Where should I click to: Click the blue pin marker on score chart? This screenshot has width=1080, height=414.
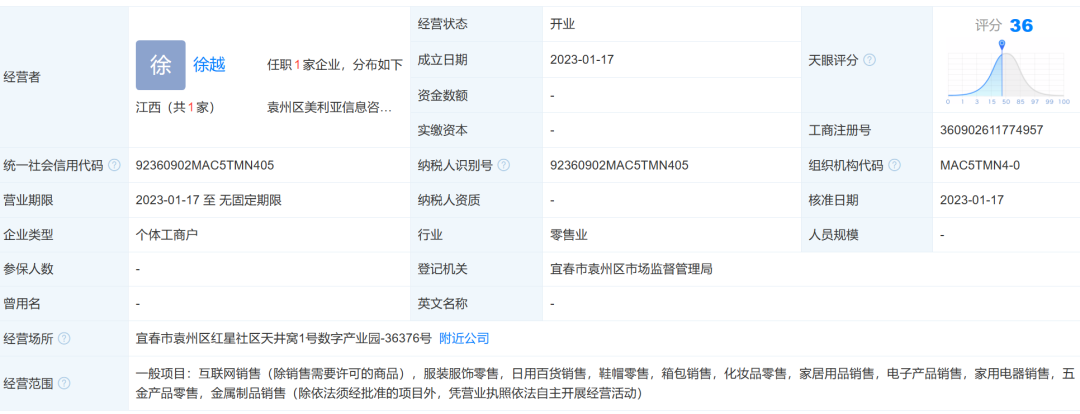pos(1001,46)
